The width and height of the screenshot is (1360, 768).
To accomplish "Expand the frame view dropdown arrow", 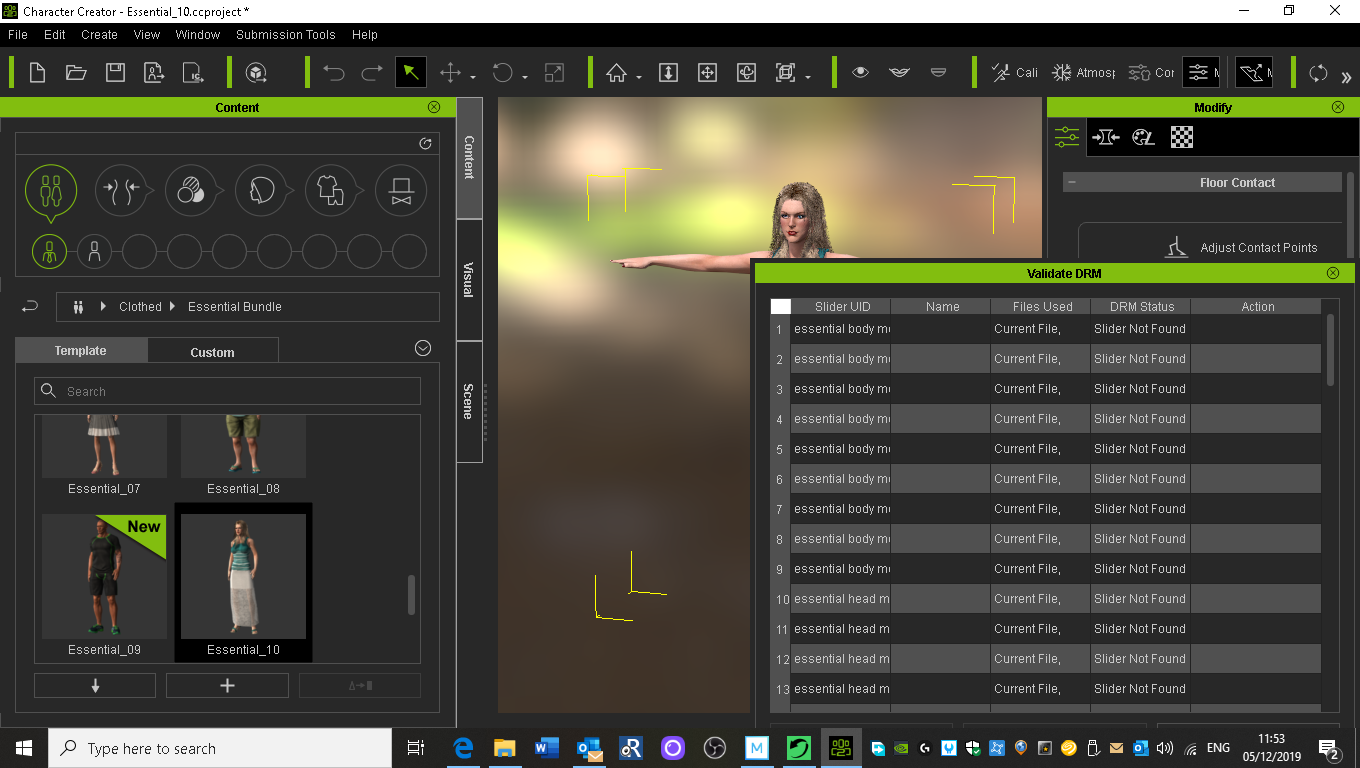I will [807, 76].
